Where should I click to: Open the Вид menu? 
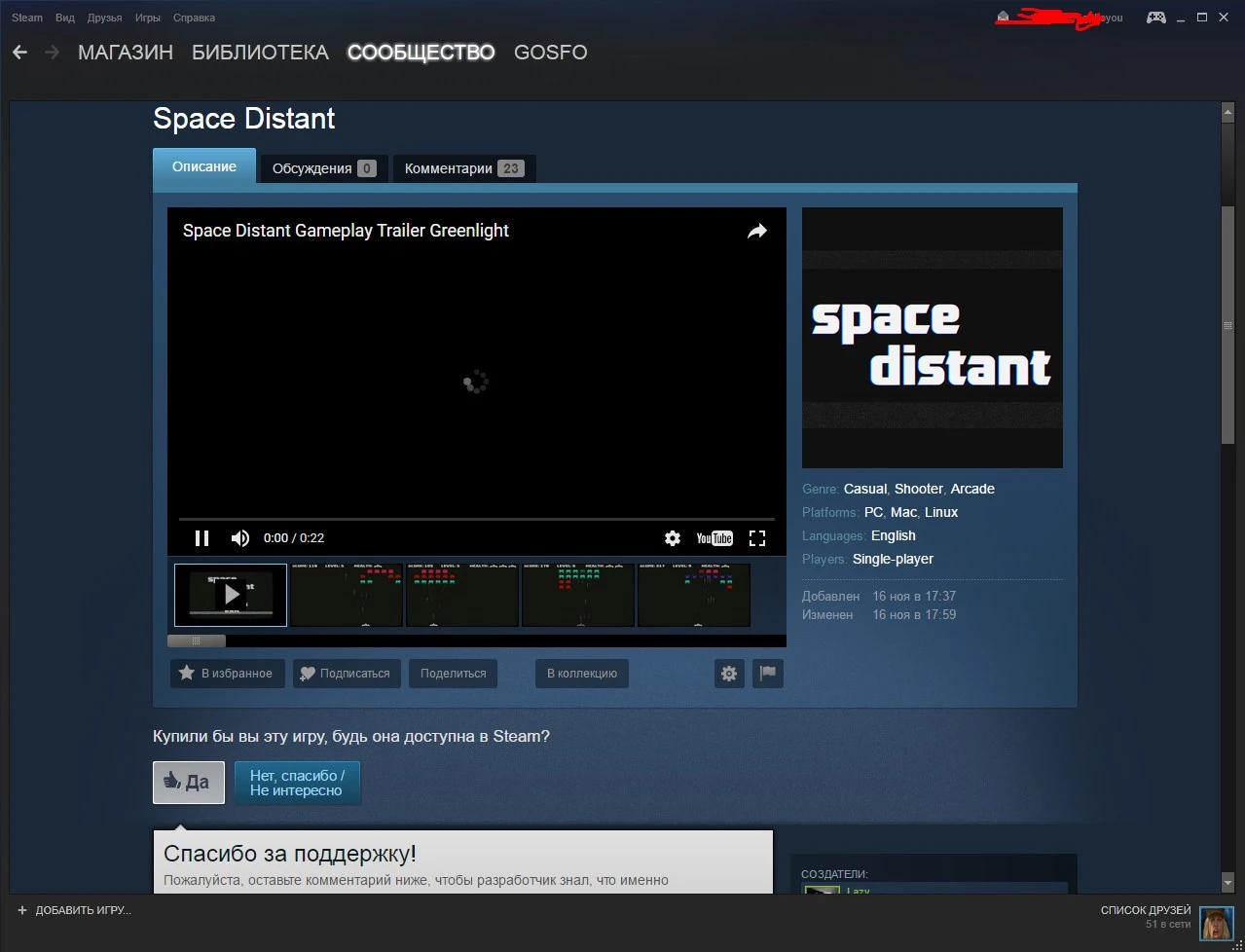pyautogui.click(x=65, y=18)
